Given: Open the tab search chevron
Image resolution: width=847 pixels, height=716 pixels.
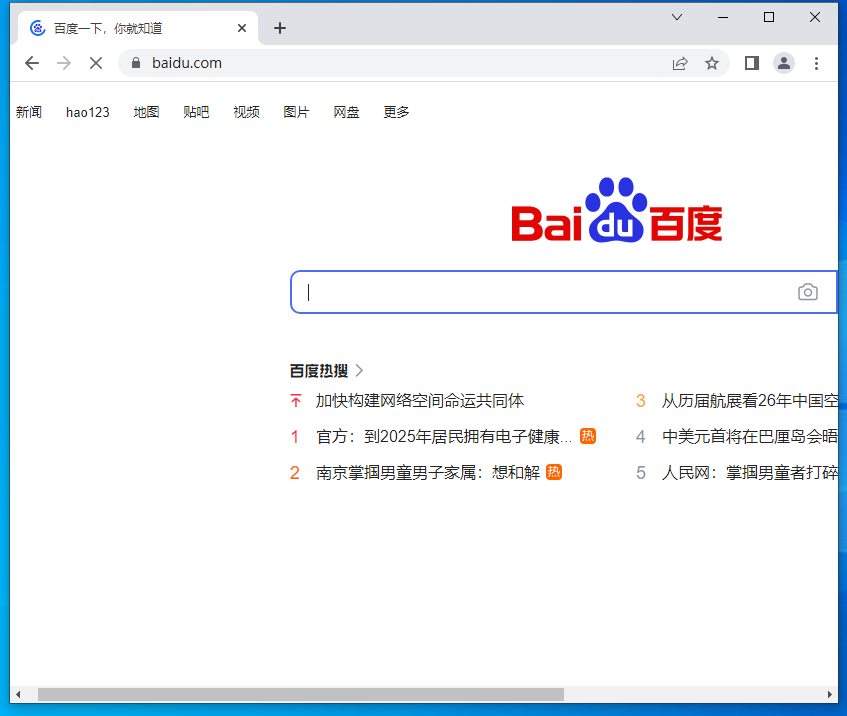Looking at the screenshot, I should 676,17.
